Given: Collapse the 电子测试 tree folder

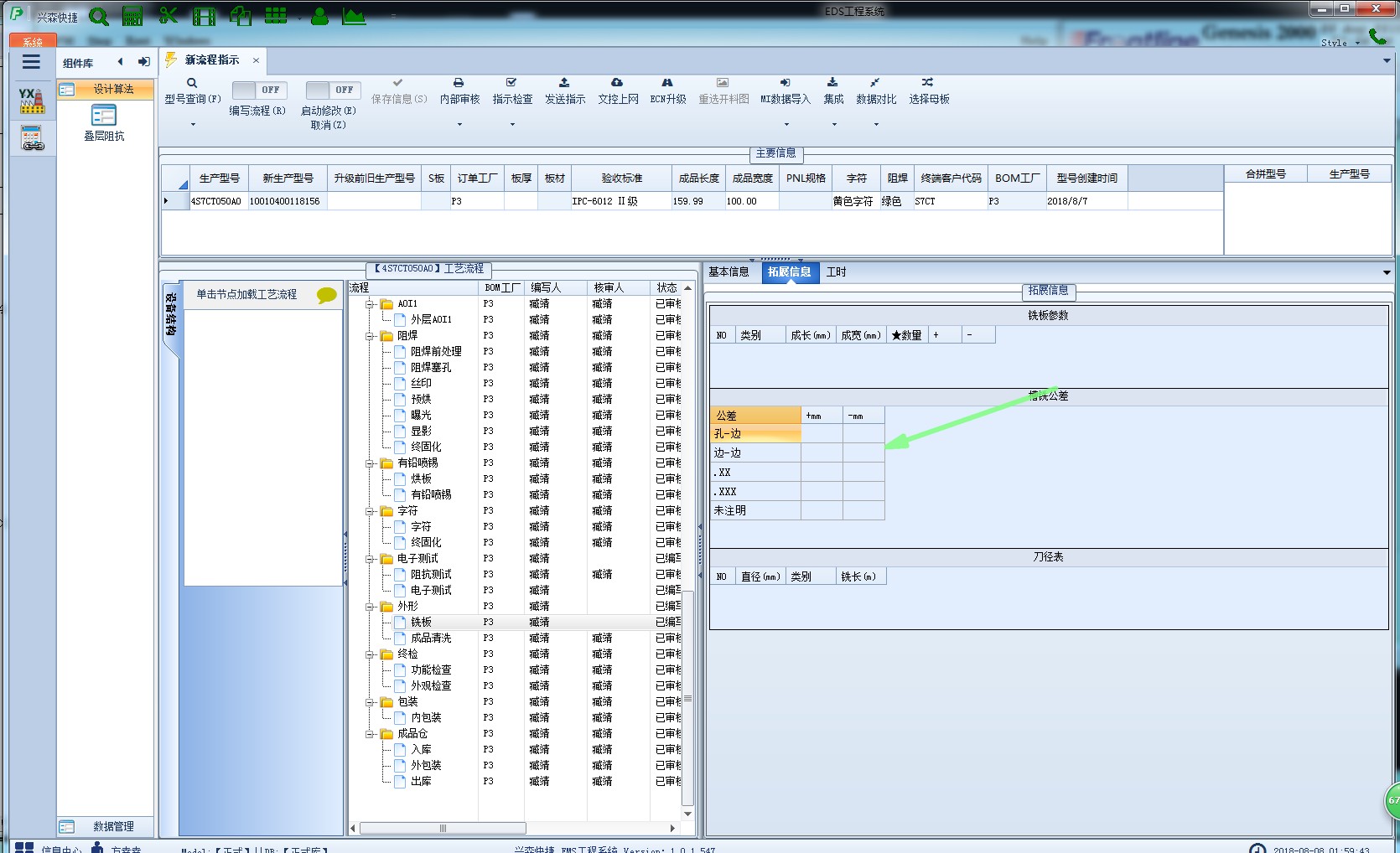Looking at the screenshot, I should (370, 559).
